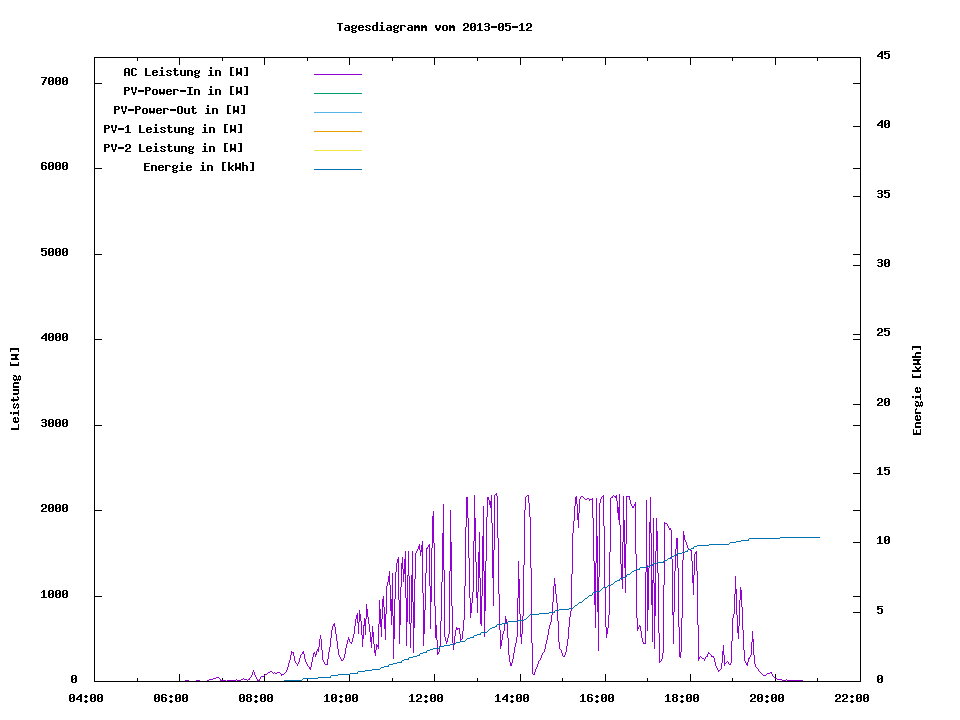Click the purple AC Leistung legend line
Screen dimensions: 960x720
[x=337, y=74]
